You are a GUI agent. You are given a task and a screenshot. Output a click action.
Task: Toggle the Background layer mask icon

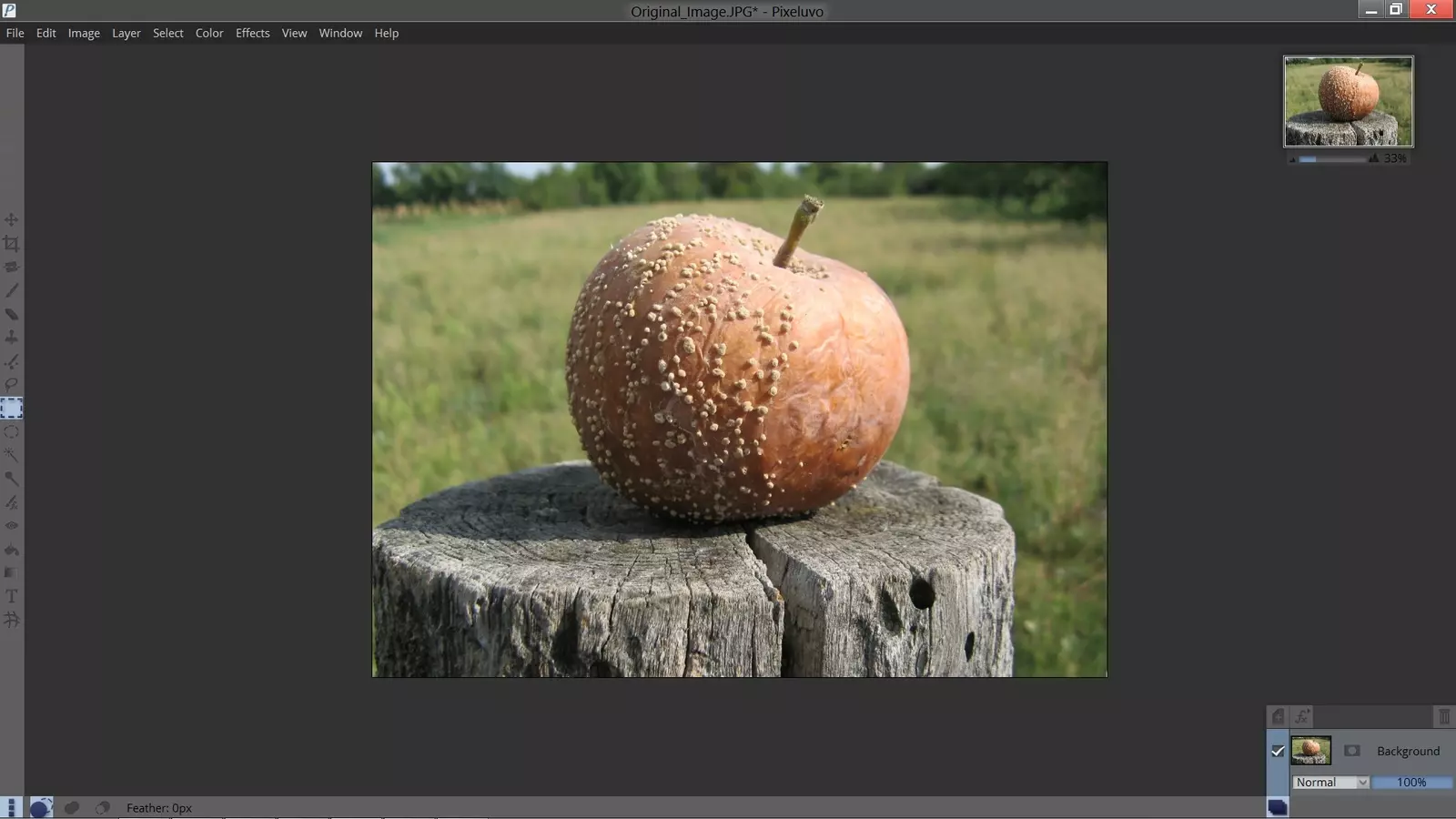(x=1351, y=751)
